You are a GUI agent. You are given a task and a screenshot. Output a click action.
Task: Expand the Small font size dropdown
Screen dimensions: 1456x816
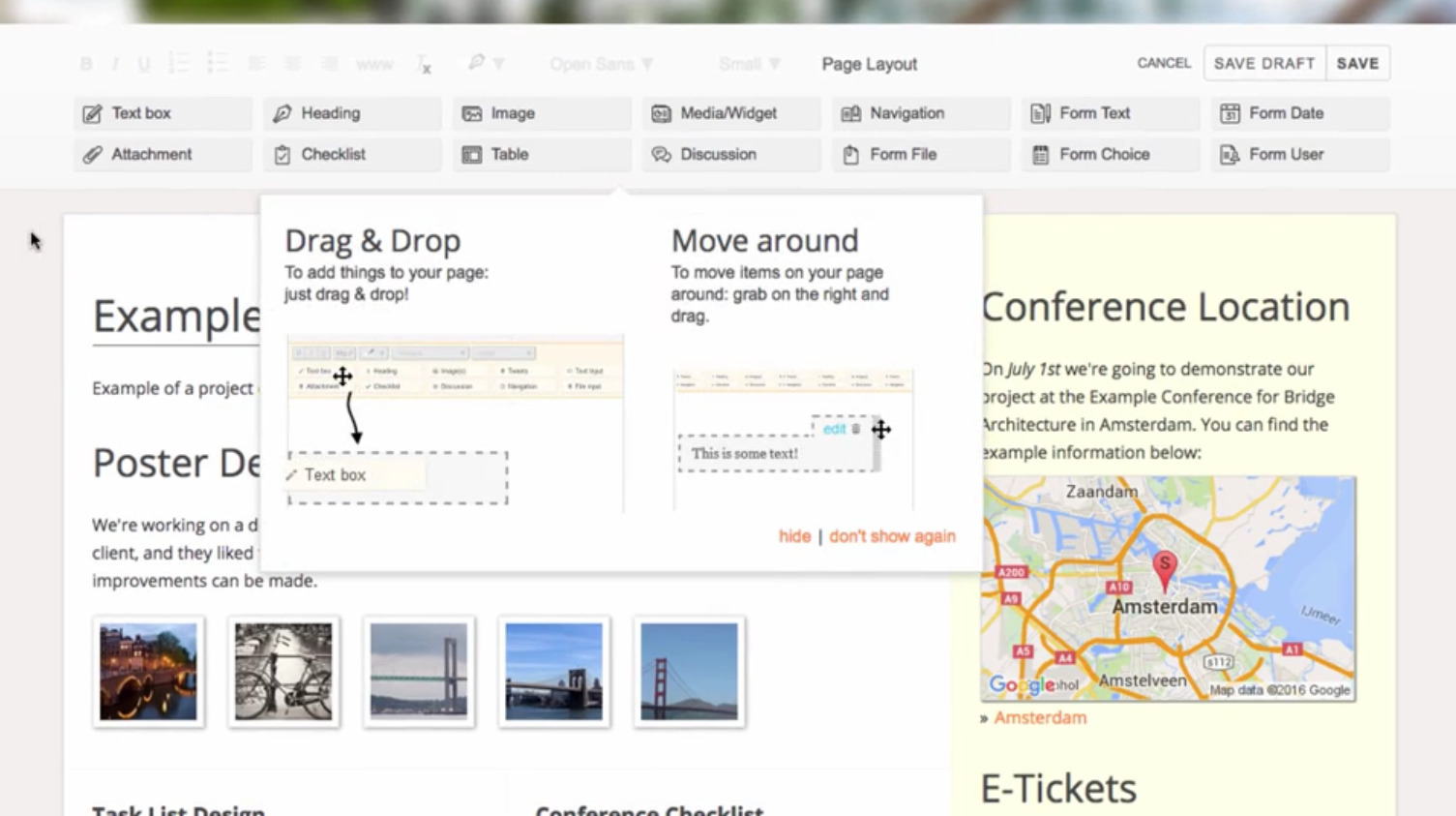tap(750, 64)
